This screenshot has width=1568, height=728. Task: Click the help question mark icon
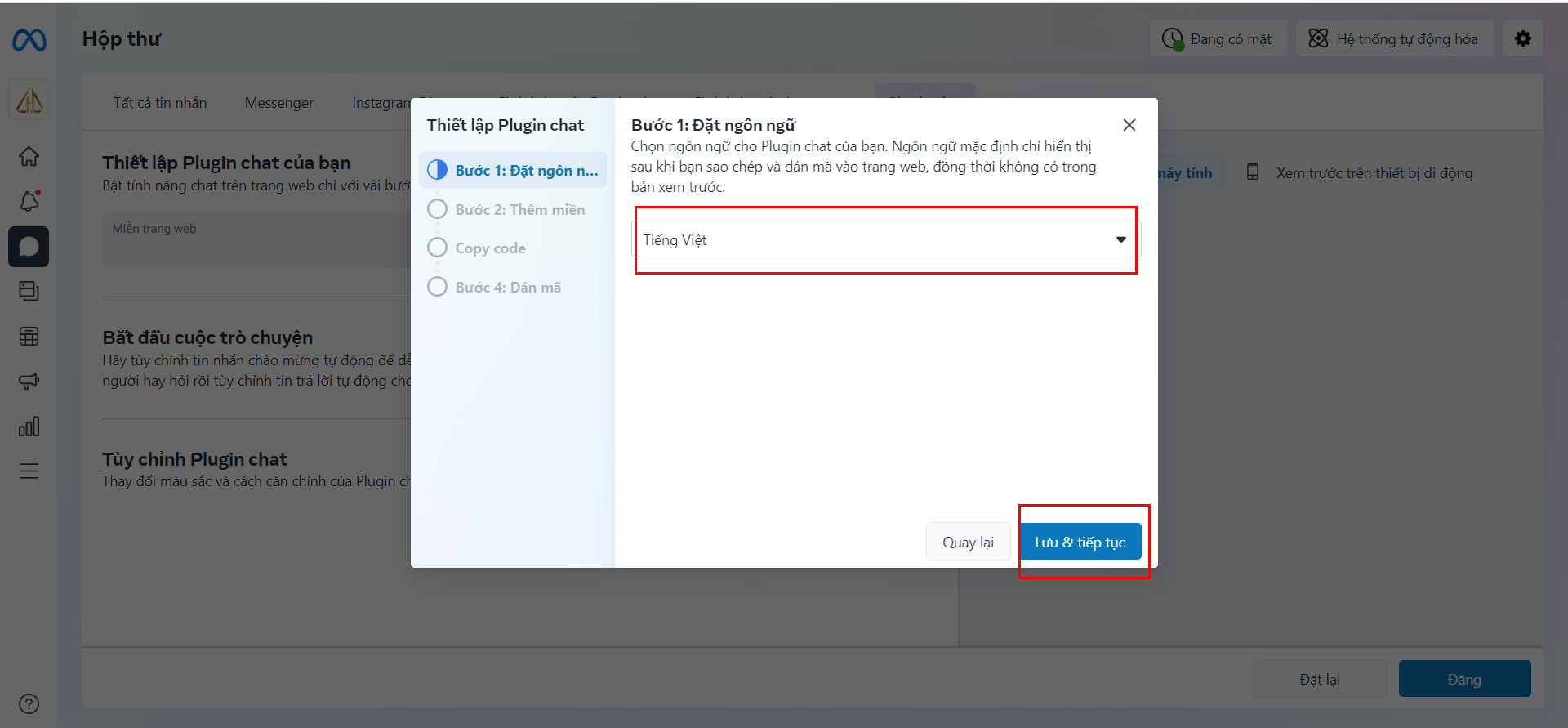click(x=29, y=703)
